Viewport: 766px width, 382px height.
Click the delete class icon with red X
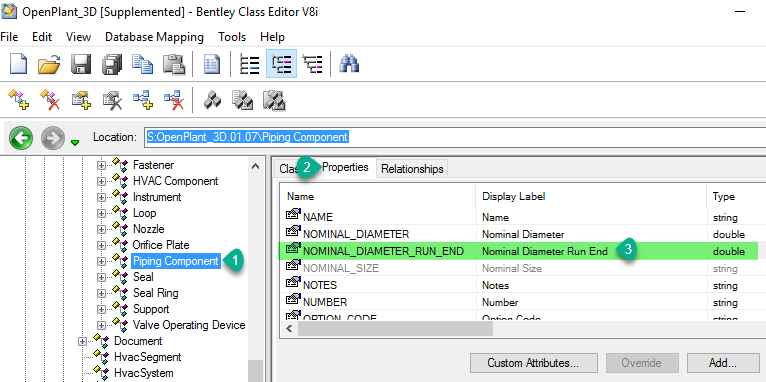coord(50,100)
